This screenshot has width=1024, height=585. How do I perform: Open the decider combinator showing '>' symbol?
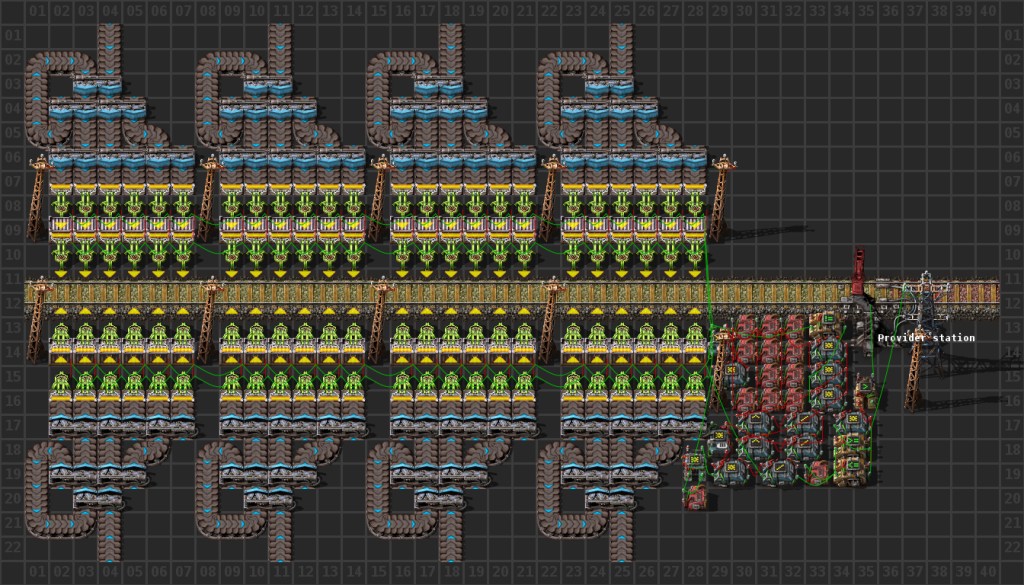click(865, 394)
